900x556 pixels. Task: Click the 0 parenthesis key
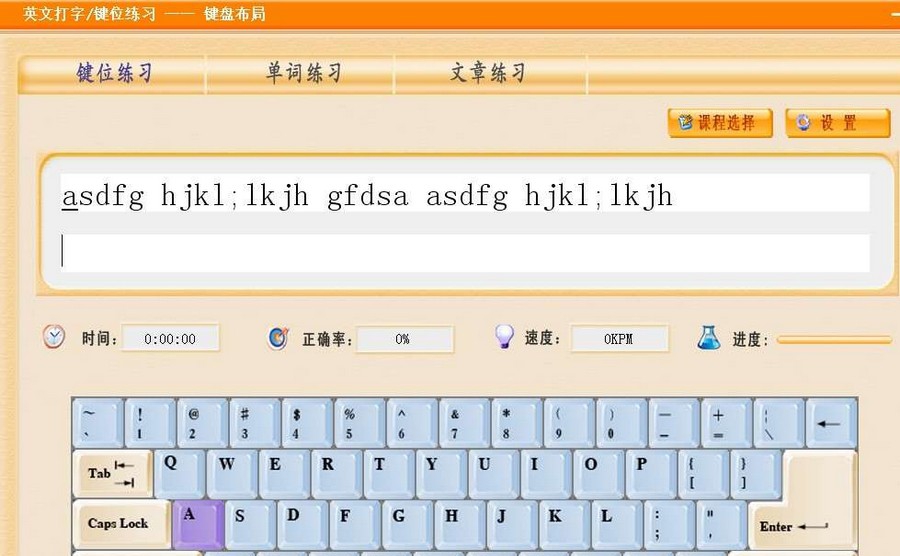[621, 423]
